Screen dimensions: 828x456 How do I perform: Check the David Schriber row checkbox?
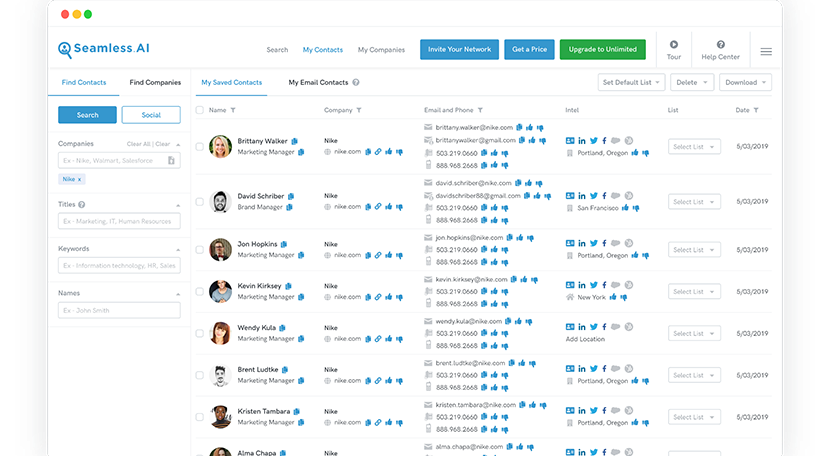click(200, 202)
